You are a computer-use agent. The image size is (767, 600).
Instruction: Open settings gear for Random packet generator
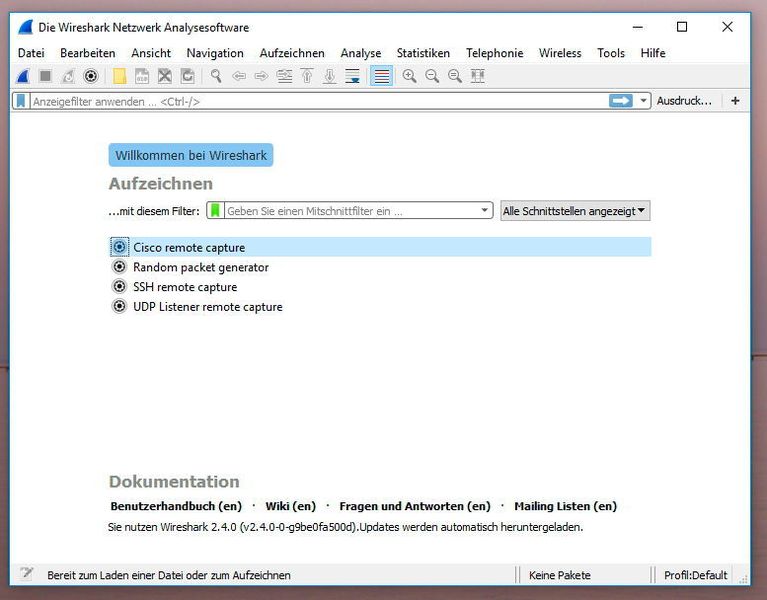tap(119, 267)
